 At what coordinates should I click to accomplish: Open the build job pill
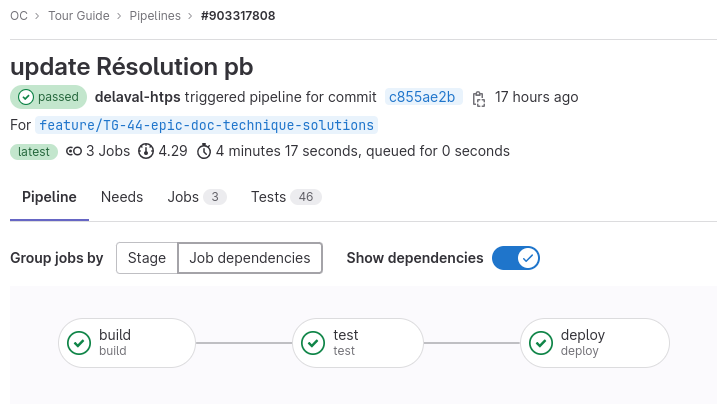coord(127,343)
